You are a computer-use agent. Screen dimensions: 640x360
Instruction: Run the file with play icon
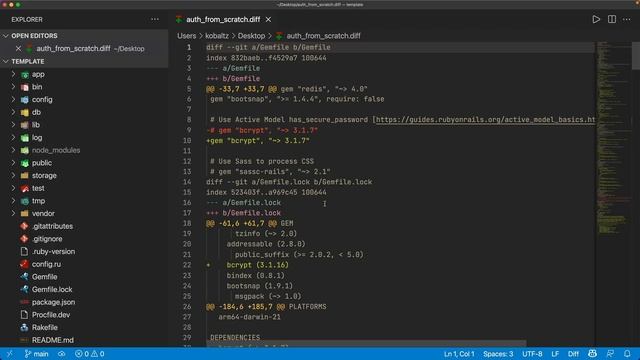pyautogui.click(x=596, y=19)
